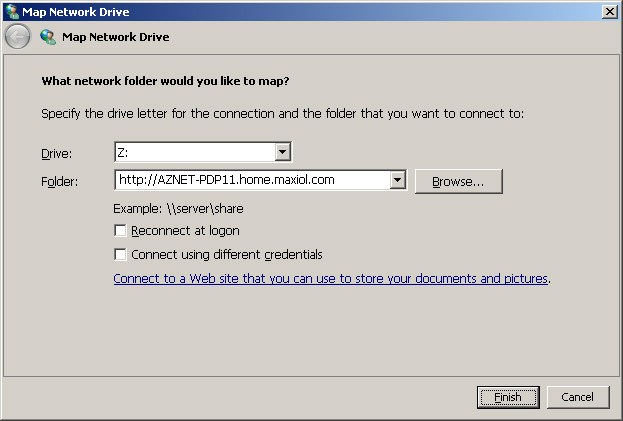623x421 pixels.
Task: Click the network drive icon beside the header title
Action: [x=47, y=37]
